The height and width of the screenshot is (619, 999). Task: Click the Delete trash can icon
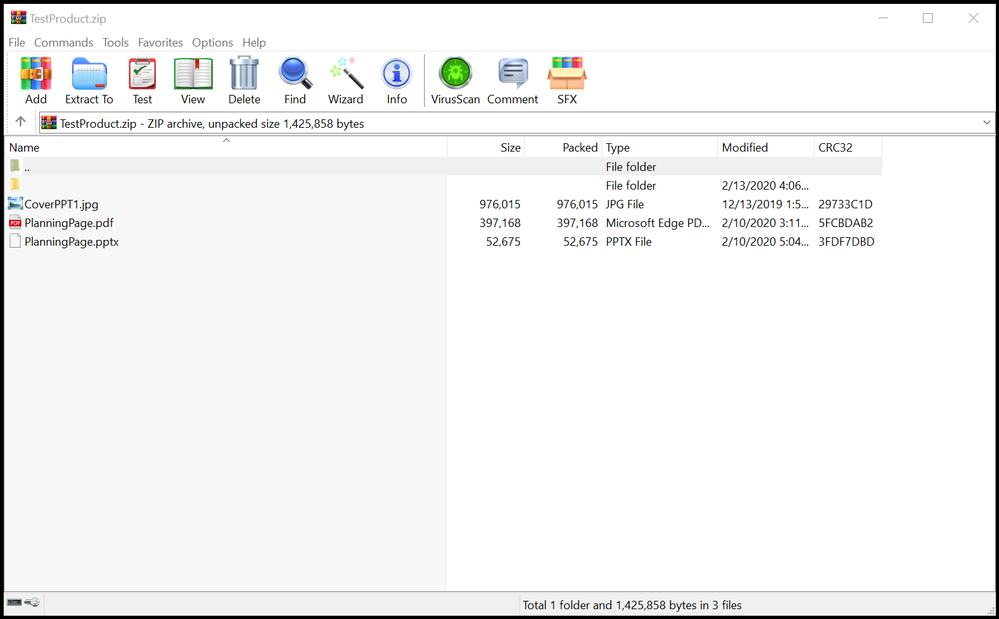tap(244, 80)
